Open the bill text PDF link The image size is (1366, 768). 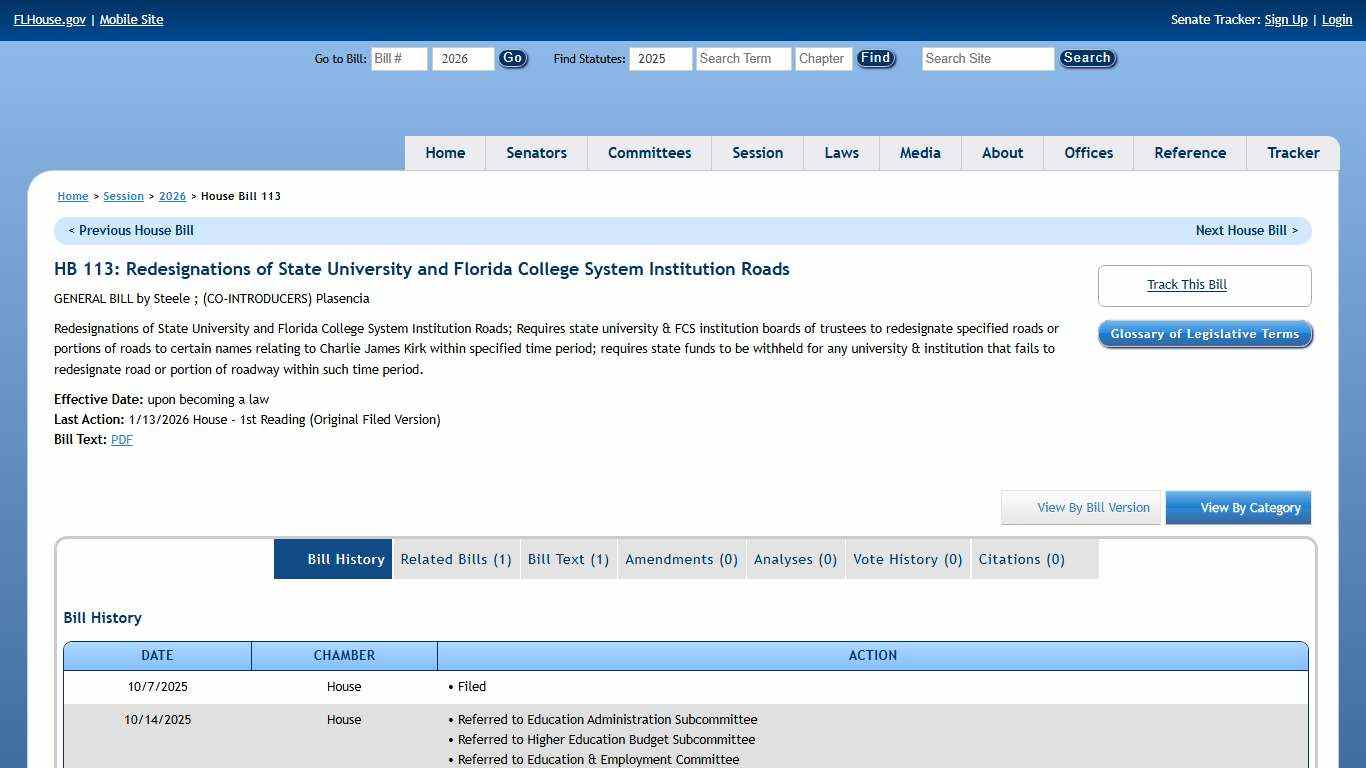tap(122, 440)
